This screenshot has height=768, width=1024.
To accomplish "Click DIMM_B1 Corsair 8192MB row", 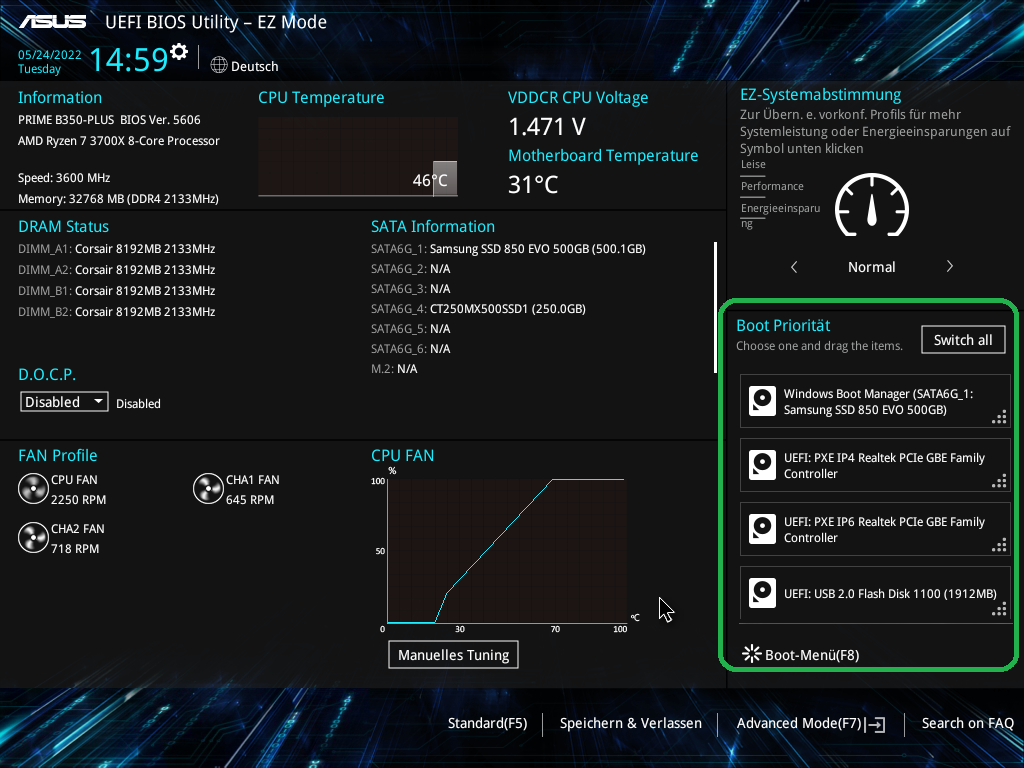I will 117,291.
